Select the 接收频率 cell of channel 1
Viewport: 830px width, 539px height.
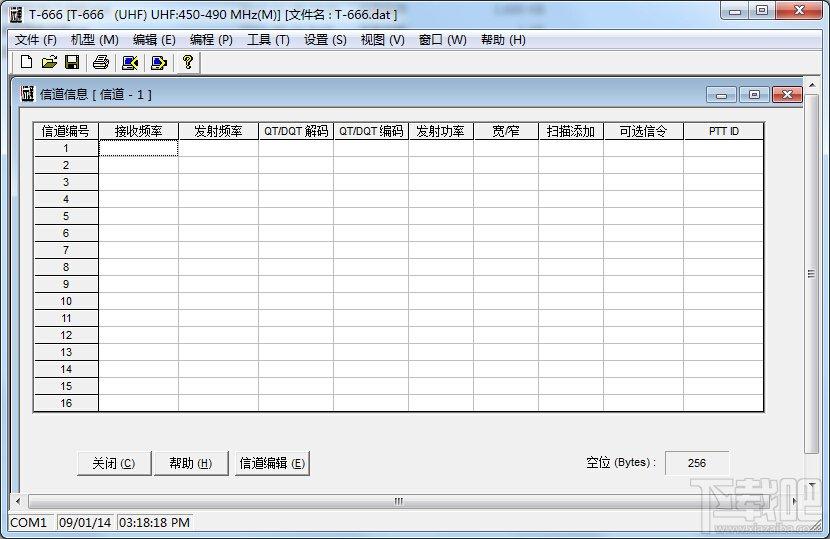pos(138,148)
